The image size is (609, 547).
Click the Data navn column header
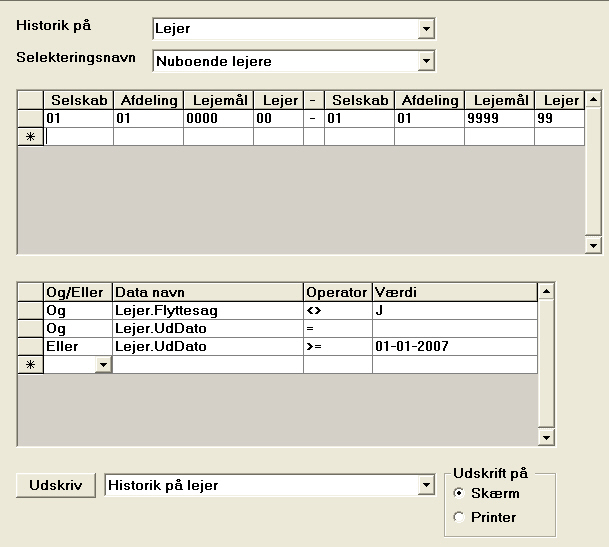(x=207, y=291)
